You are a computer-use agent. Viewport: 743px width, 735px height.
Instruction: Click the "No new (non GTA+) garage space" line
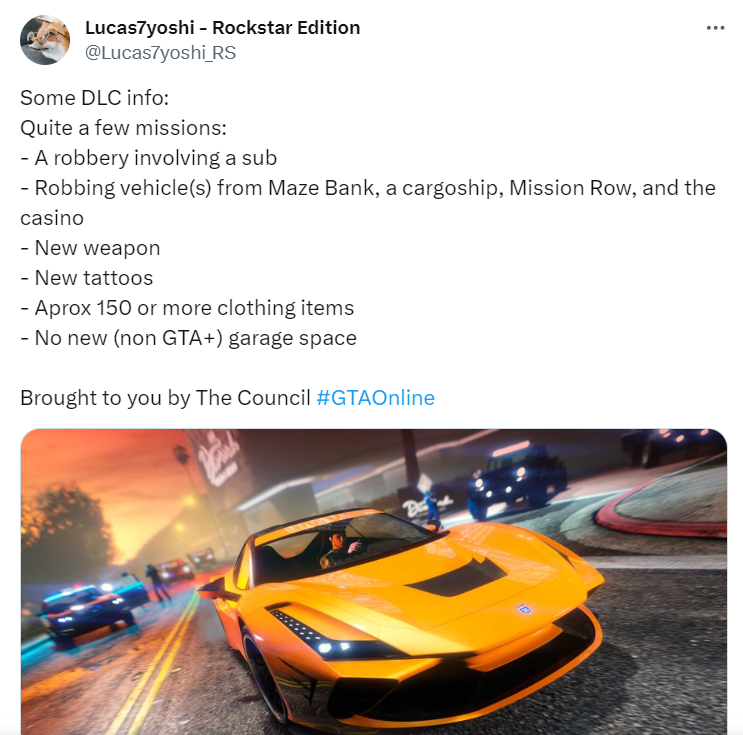(189, 338)
